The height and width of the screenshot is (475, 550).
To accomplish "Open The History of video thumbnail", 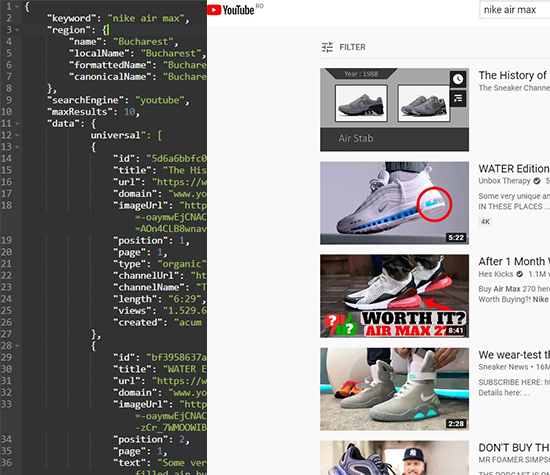I will (x=394, y=110).
